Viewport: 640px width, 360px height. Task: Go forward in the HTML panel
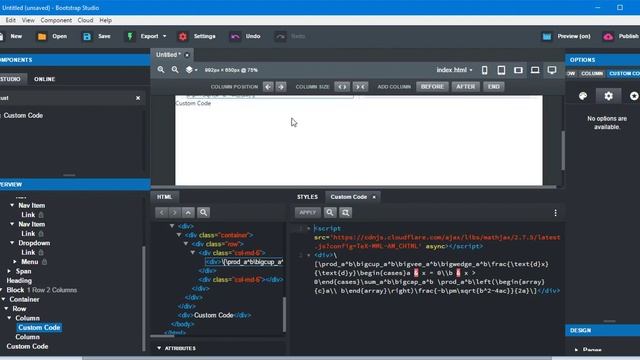pyautogui.click(x=175, y=212)
